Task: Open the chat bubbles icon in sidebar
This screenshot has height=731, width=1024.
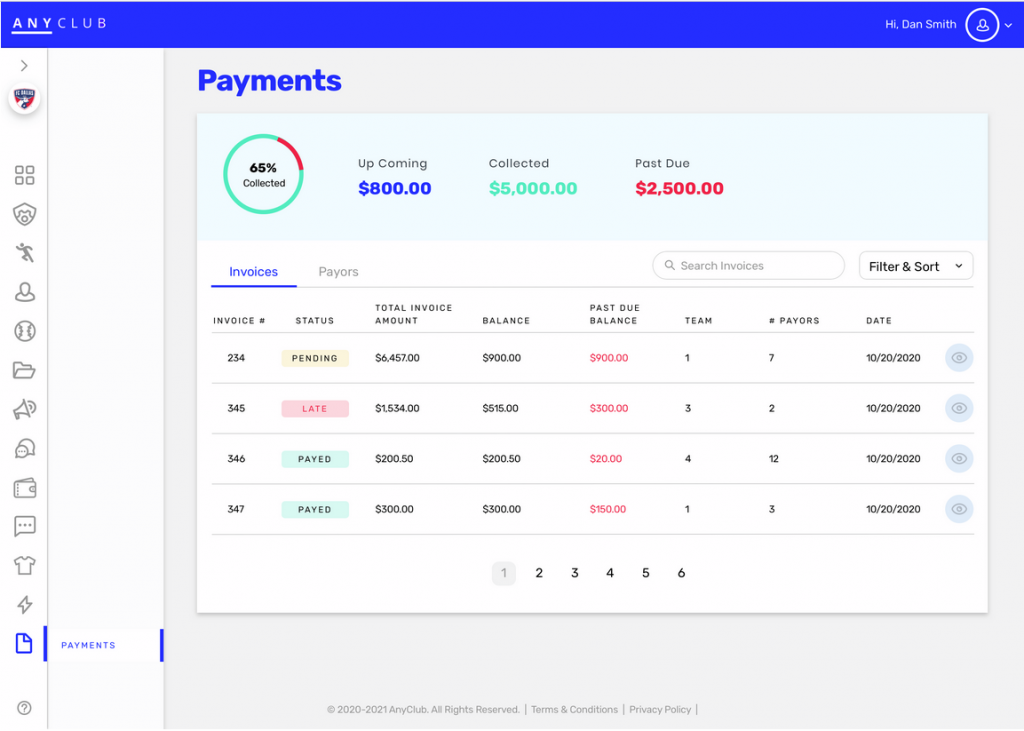Action: click(24, 448)
